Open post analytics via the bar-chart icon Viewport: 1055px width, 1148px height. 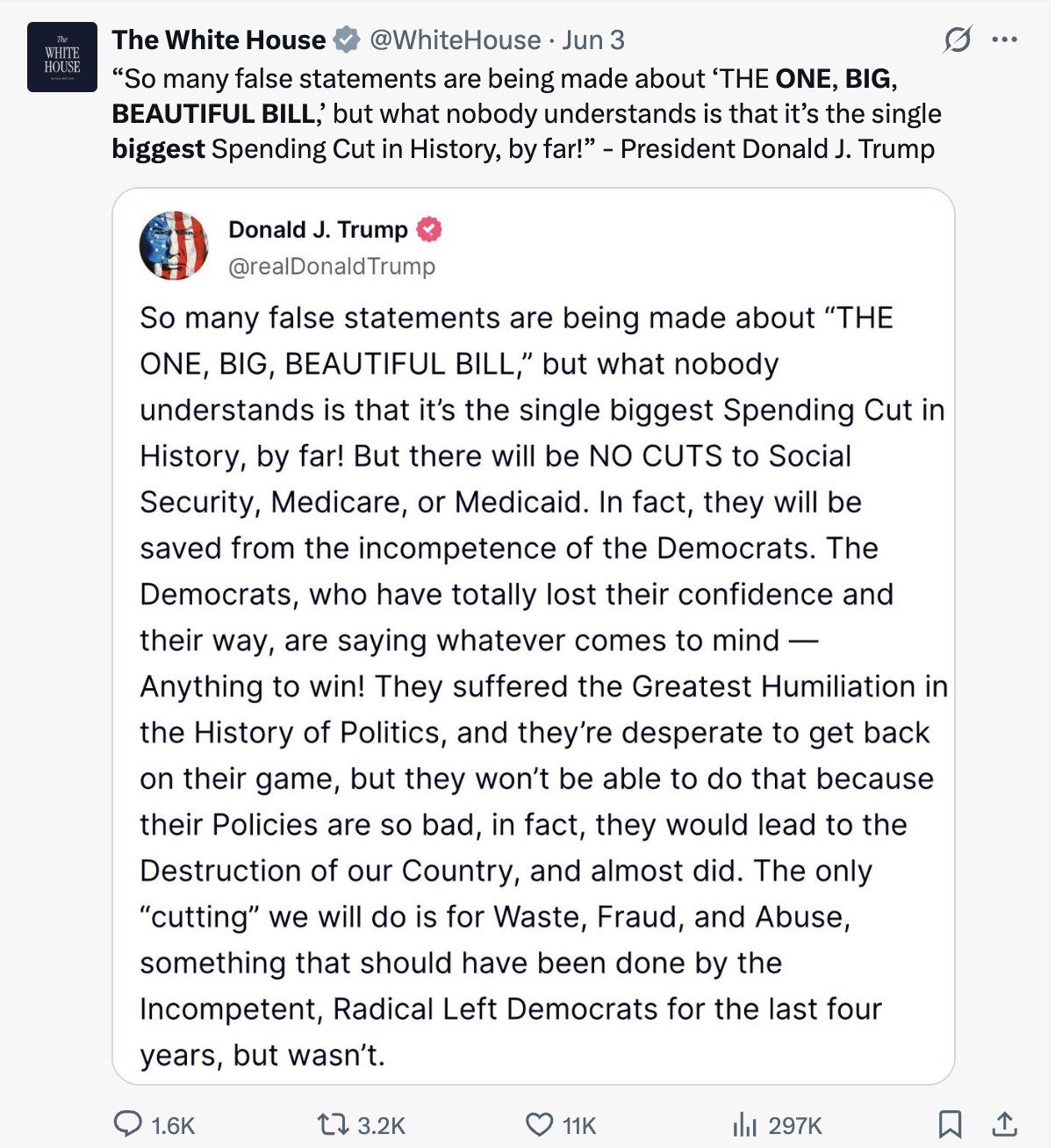pyautogui.click(x=744, y=1124)
